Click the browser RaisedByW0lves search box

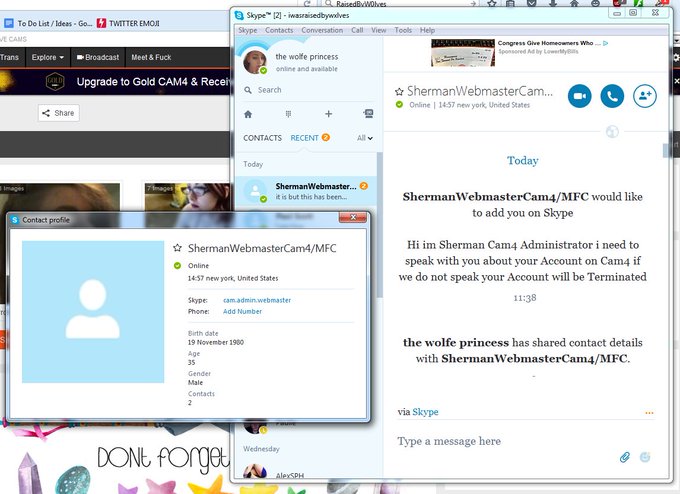pos(401,4)
